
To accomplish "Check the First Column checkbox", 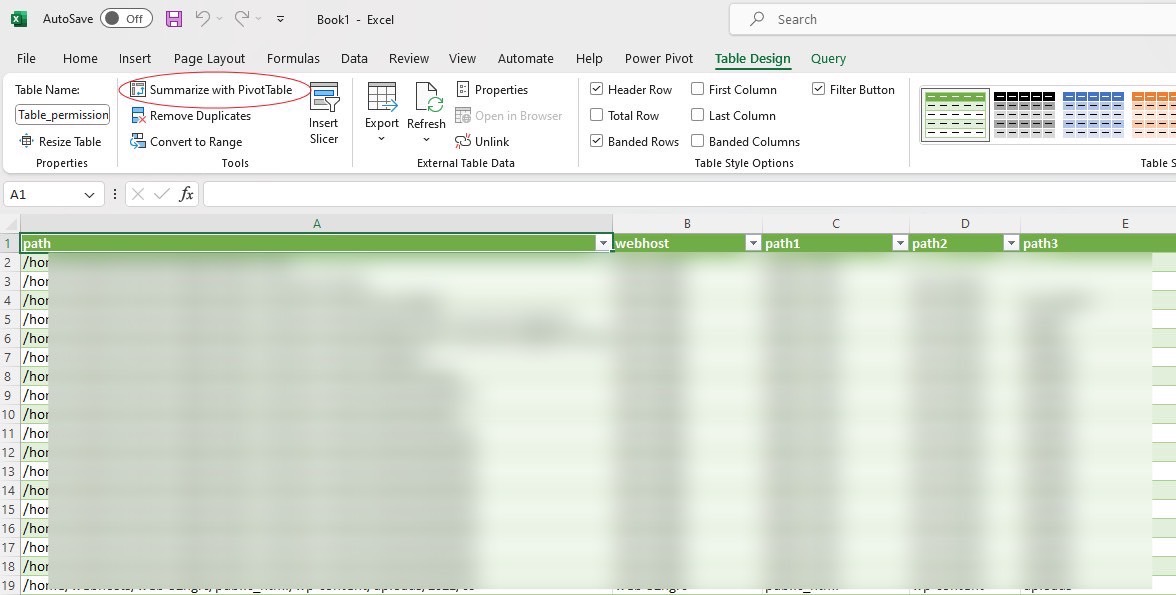I will click(x=698, y=90).
